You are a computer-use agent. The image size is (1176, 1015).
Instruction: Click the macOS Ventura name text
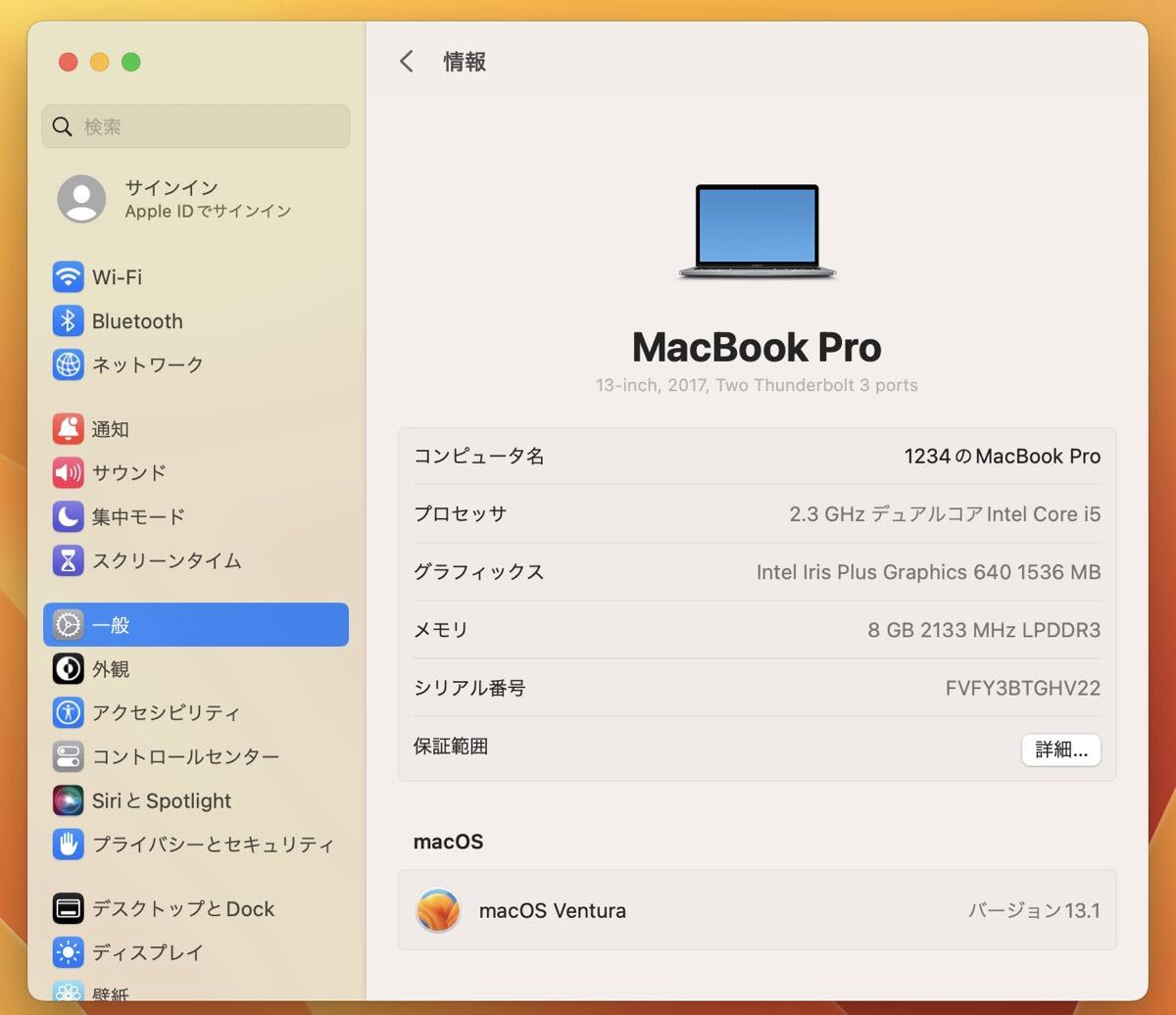tap(553, 910)
